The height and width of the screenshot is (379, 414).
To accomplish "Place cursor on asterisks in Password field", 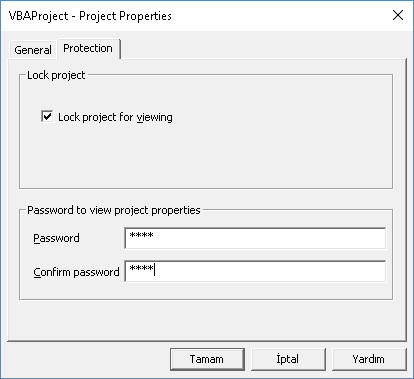I will 141,236.
